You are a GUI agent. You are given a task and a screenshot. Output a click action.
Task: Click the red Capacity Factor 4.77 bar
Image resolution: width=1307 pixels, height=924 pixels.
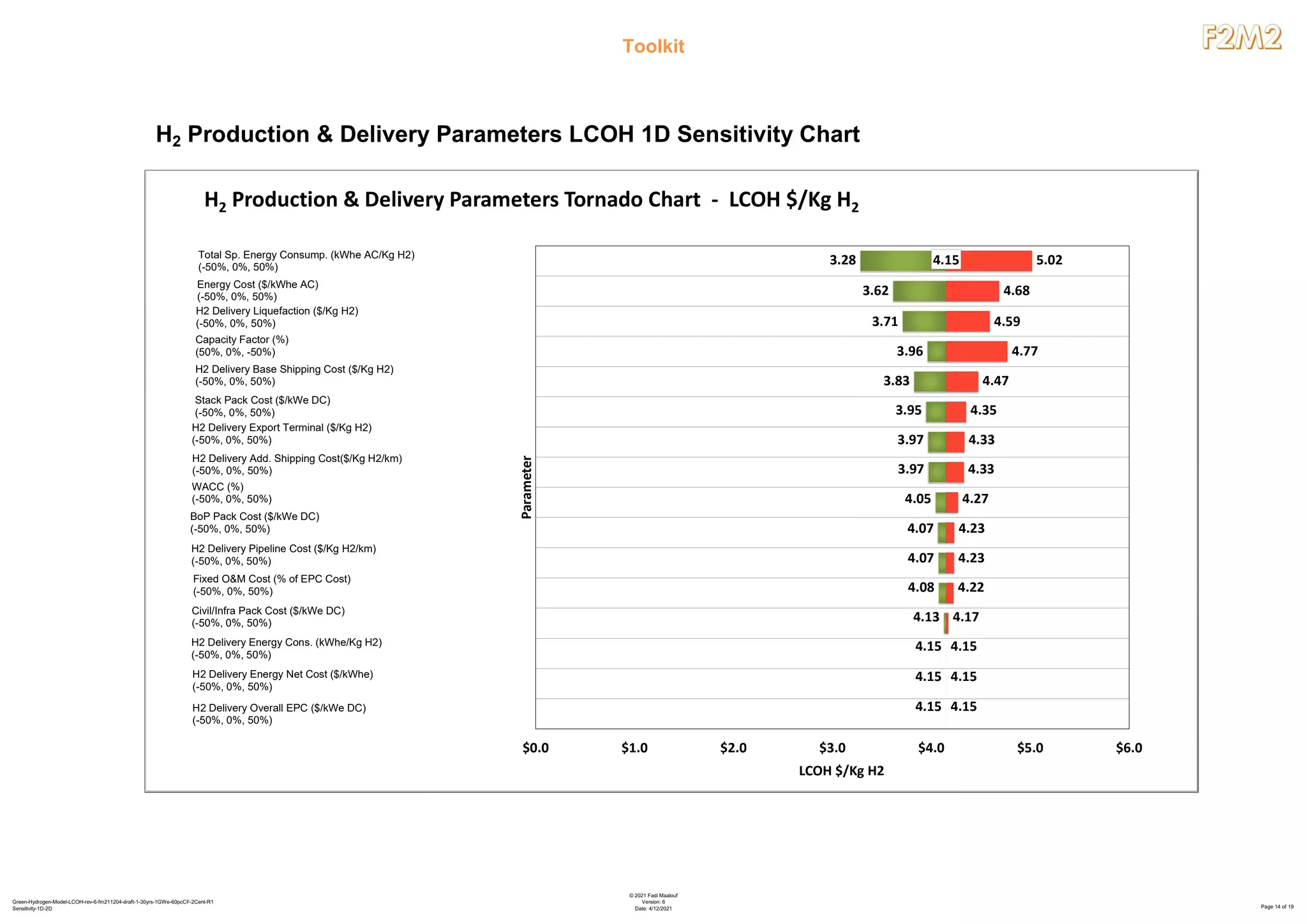[976, 351]
